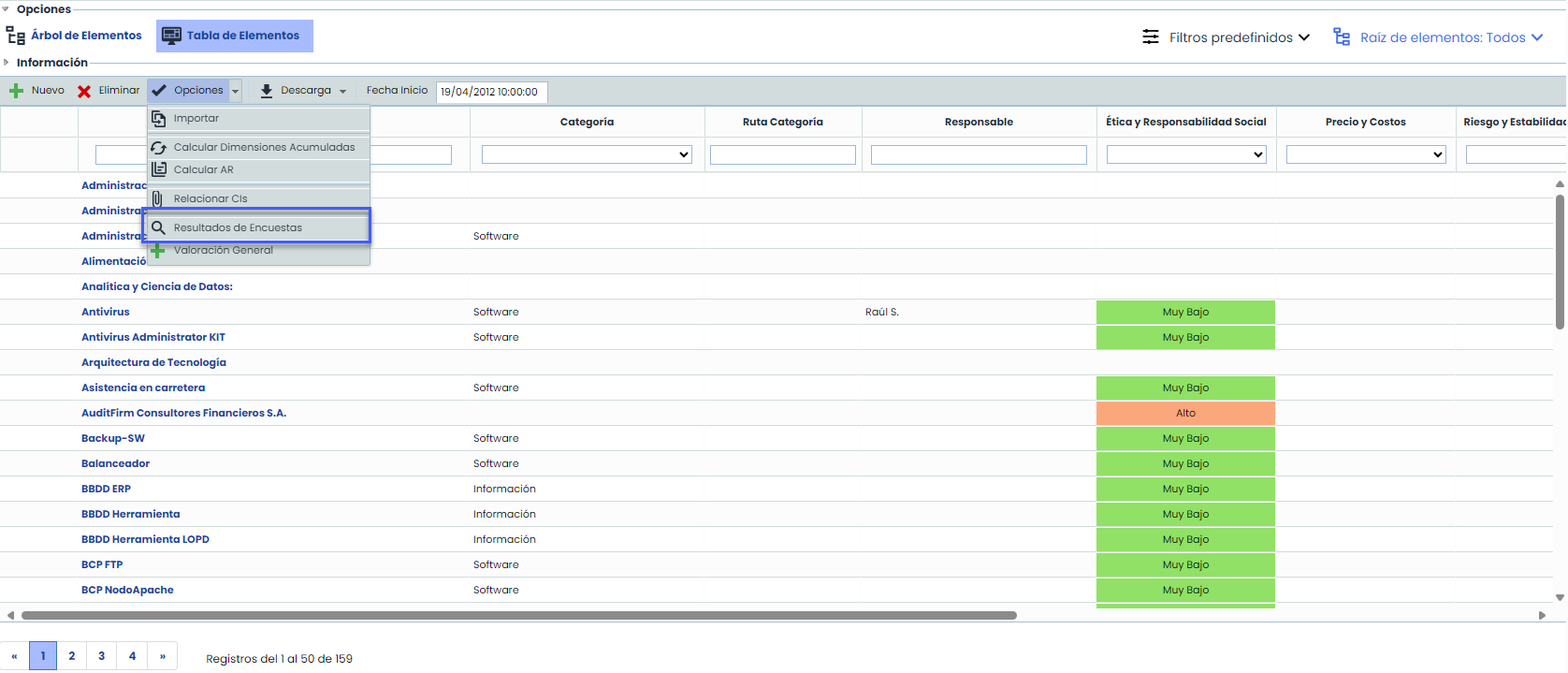Choose Calcular Dimensiones Acumuladas option

click(x=264, y=147)
